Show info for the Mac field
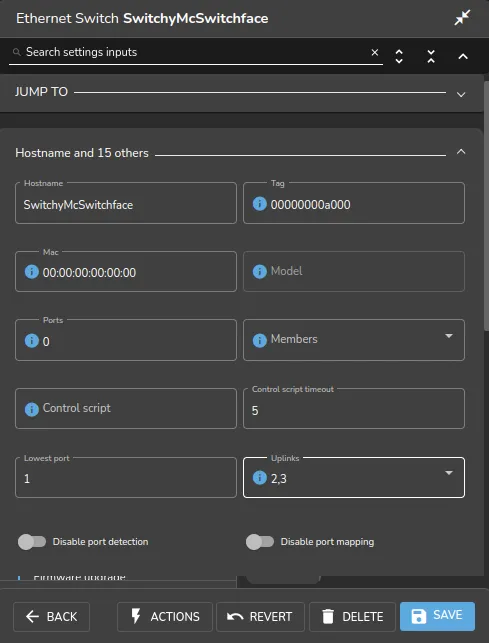 point(32,271)
